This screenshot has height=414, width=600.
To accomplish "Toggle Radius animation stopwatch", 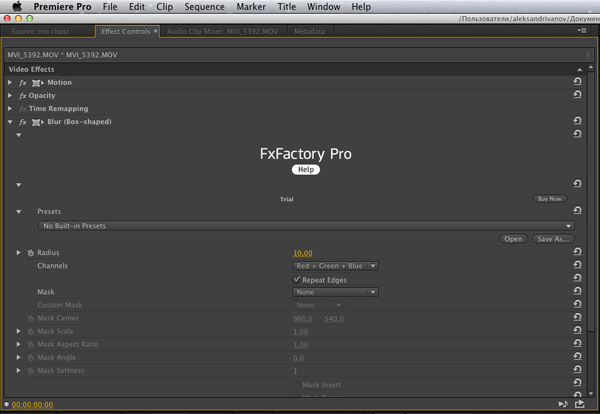I will point(31,253).
